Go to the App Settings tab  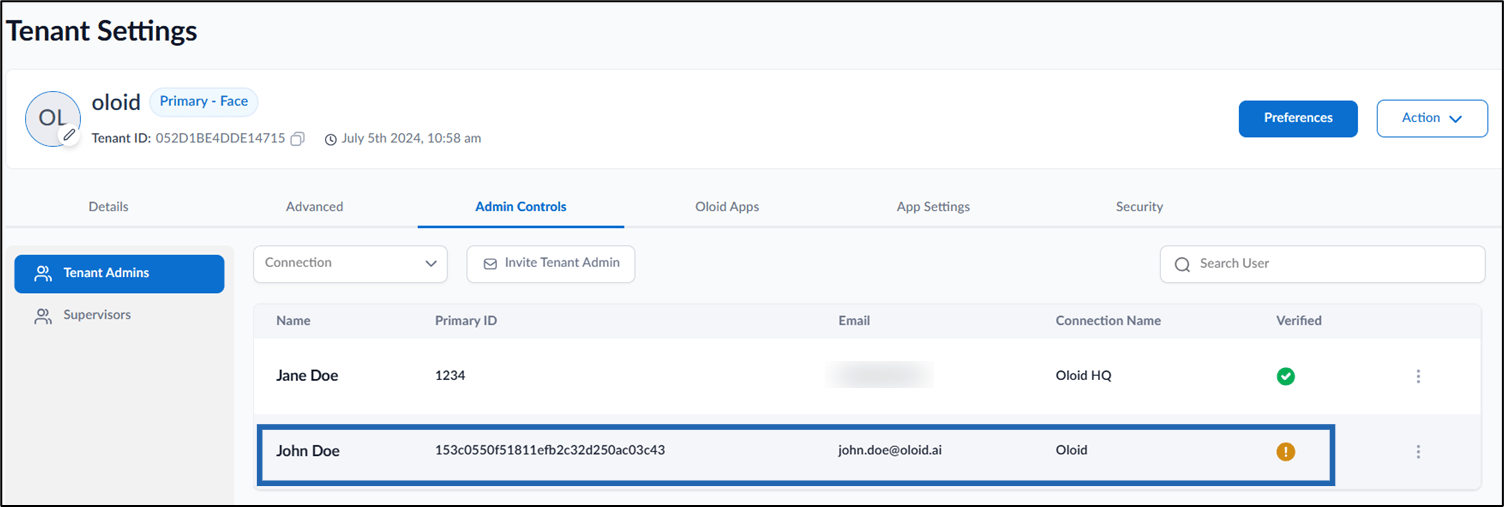pos(933,207)
